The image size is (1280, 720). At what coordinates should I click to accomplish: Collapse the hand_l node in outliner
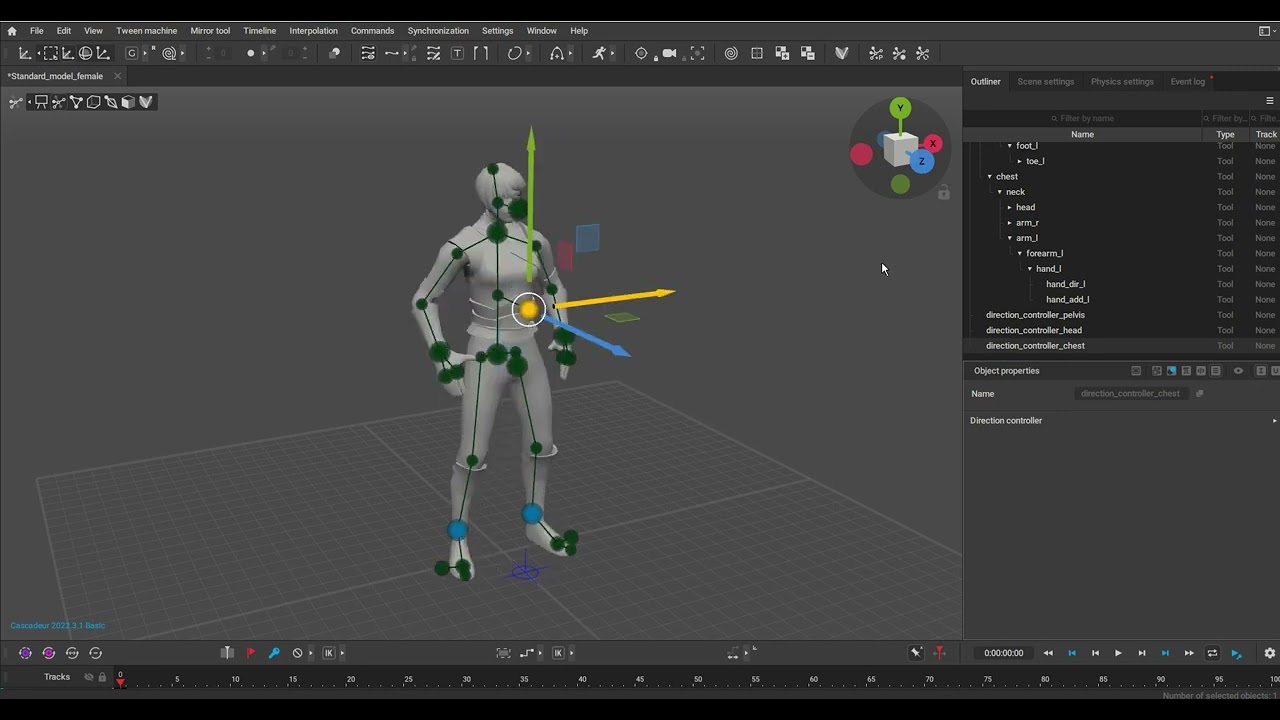click(1030, 269)
